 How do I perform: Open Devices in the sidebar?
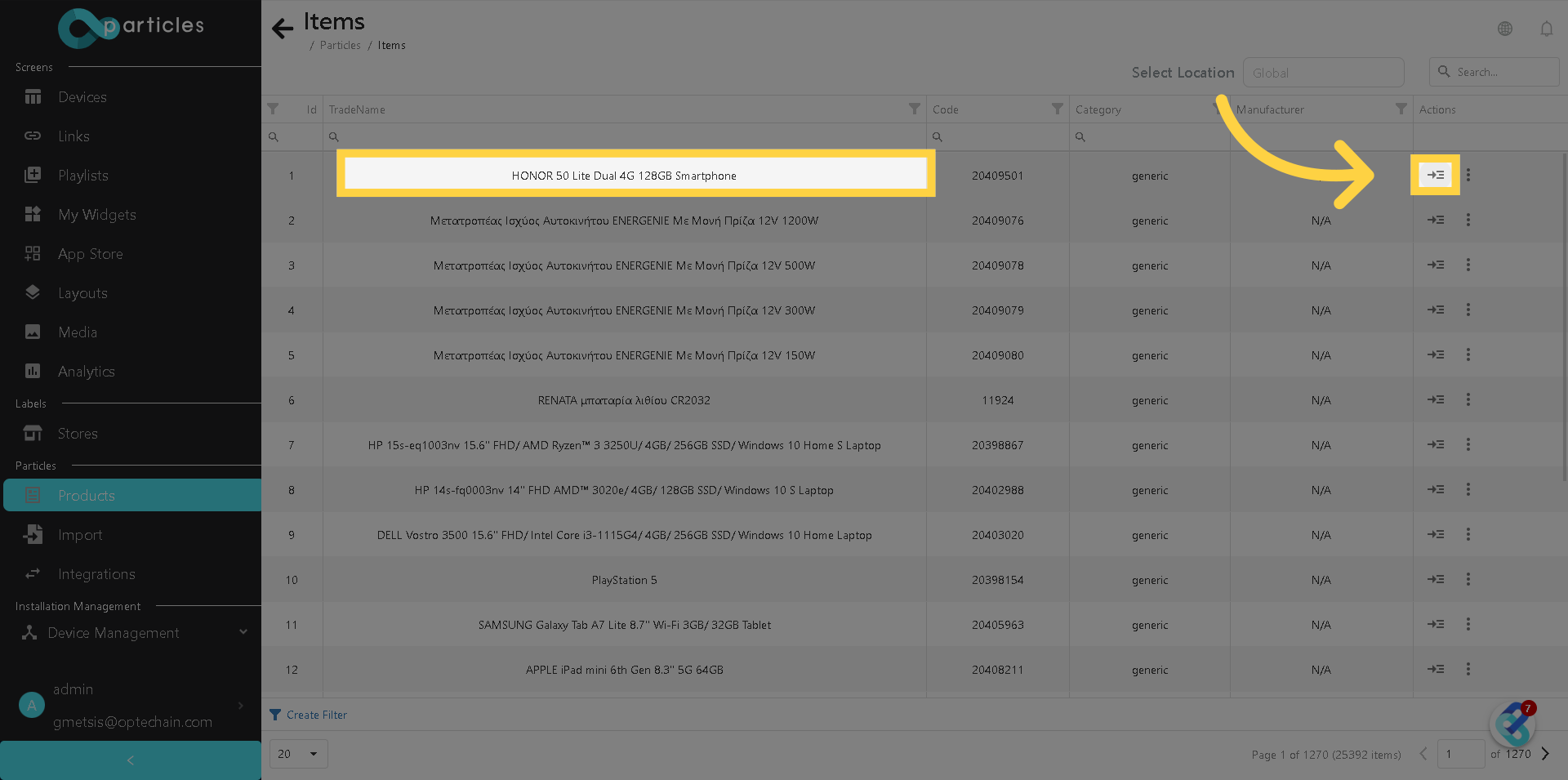point(82,97)
